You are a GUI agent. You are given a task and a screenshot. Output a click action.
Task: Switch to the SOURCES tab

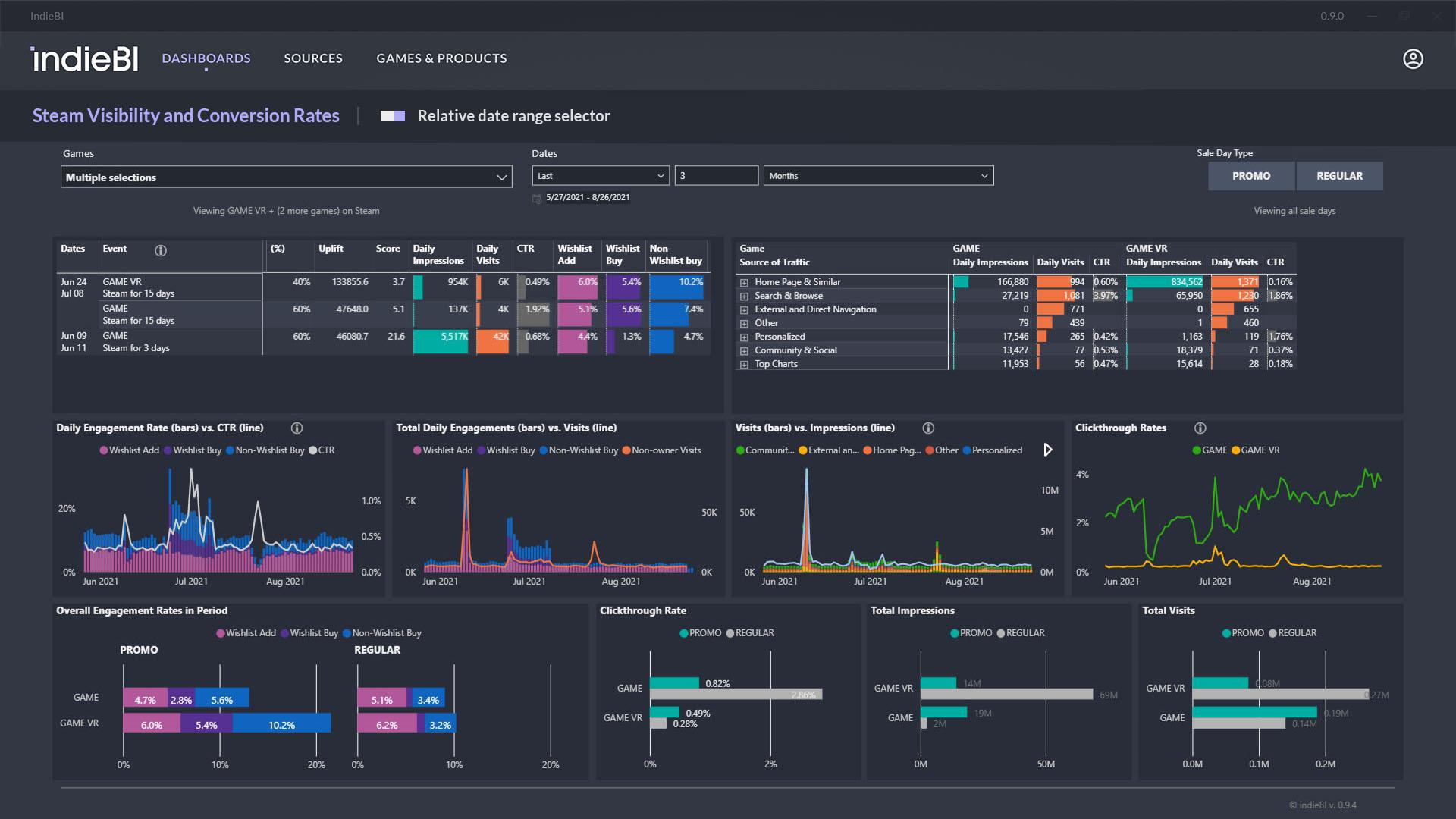[313, 58]
